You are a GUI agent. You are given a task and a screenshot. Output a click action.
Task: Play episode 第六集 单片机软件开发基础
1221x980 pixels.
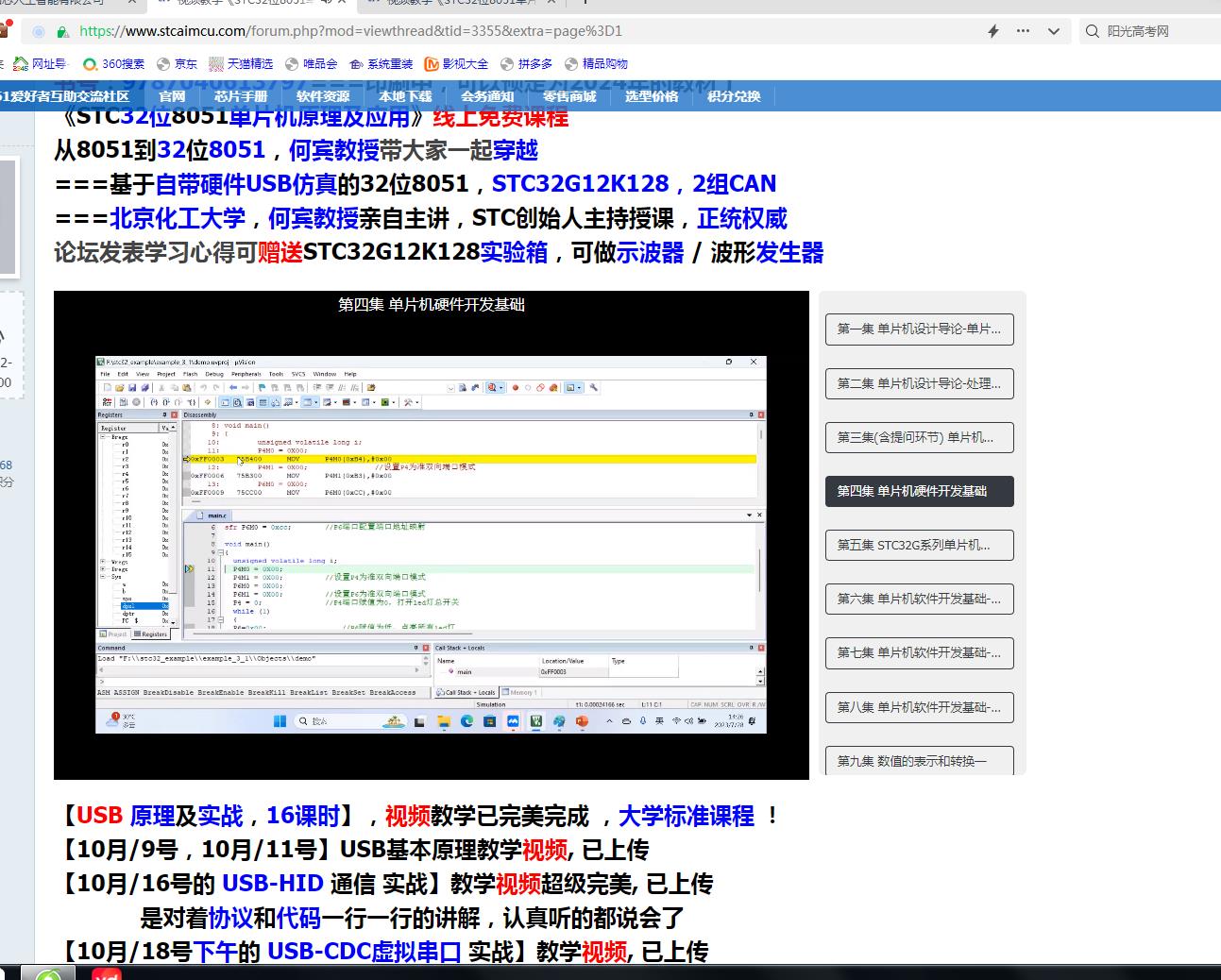(x=919, y=599)
